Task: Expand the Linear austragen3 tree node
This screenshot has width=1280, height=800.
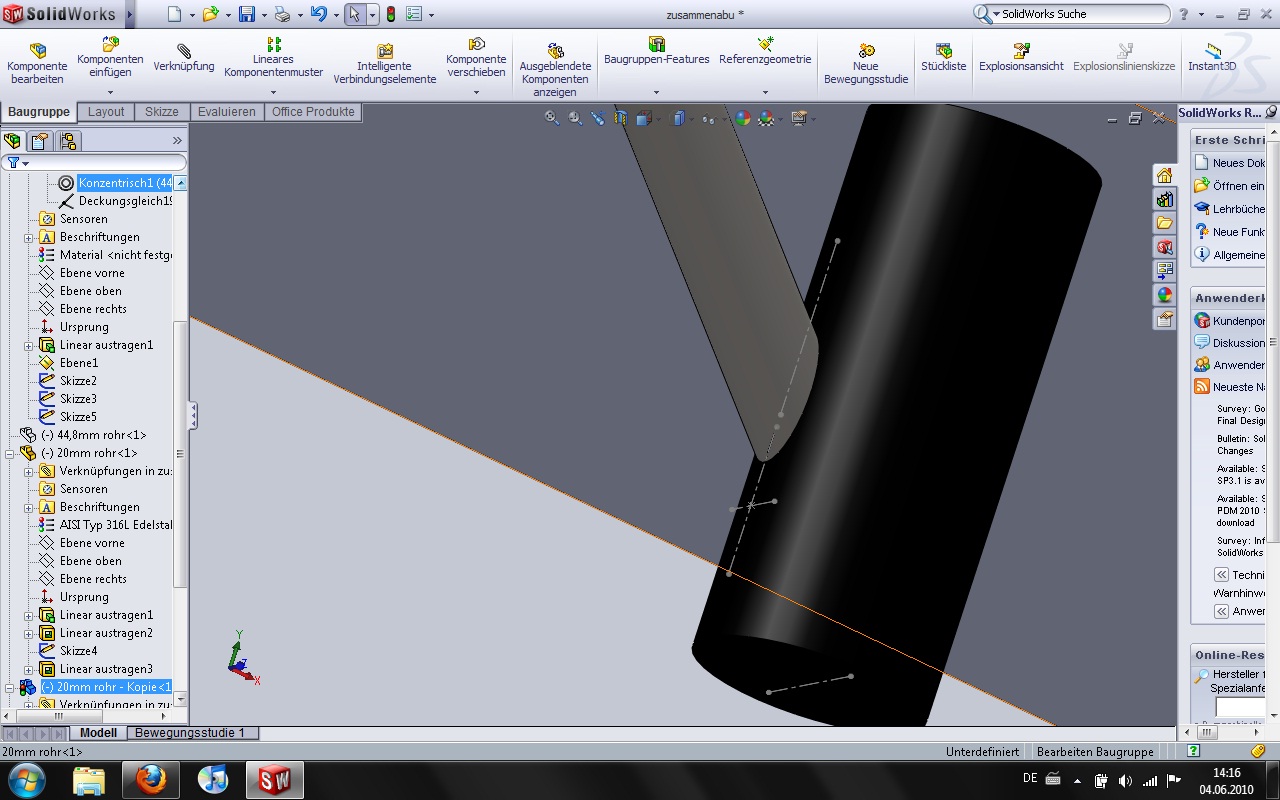Action: click(x=29, y=669)
